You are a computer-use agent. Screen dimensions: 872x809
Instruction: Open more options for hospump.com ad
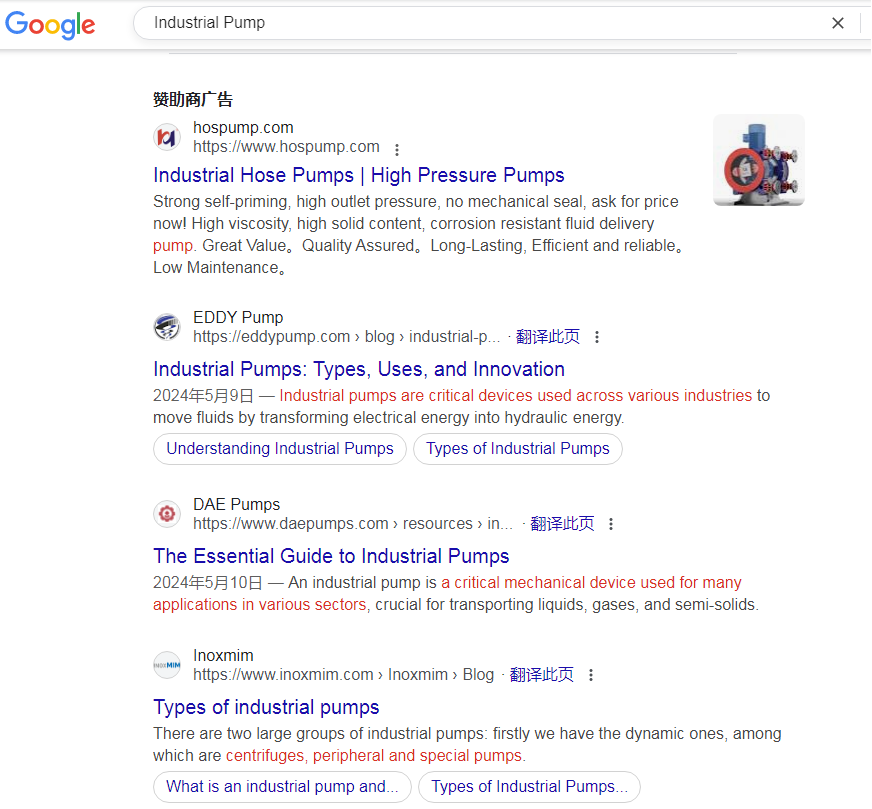point(397,149)
